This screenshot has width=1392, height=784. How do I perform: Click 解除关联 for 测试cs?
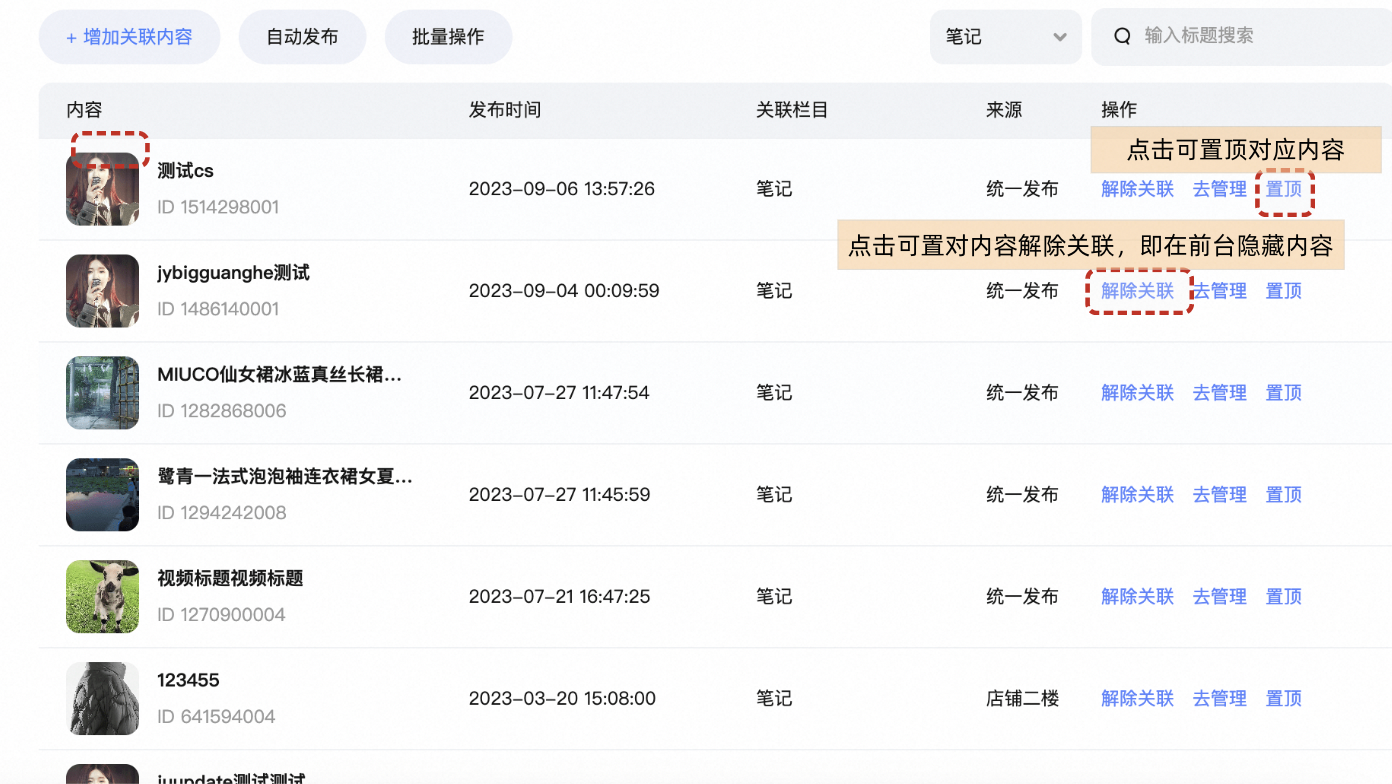1138,189
